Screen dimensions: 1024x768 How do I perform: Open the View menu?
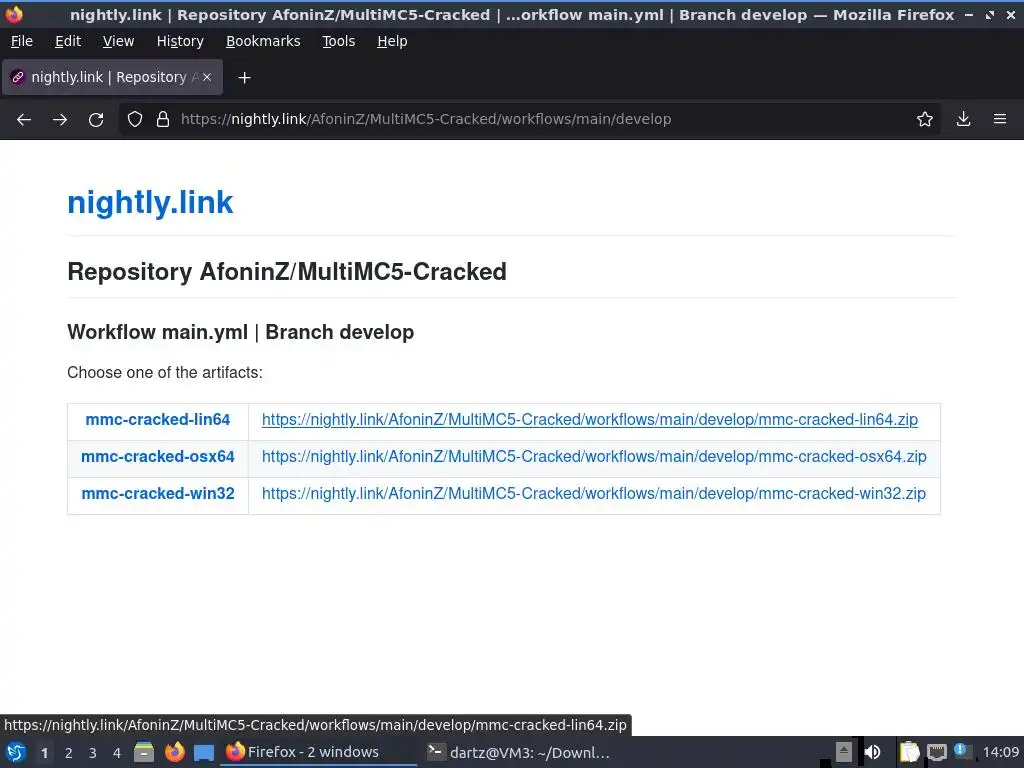[x=118, y=41]
